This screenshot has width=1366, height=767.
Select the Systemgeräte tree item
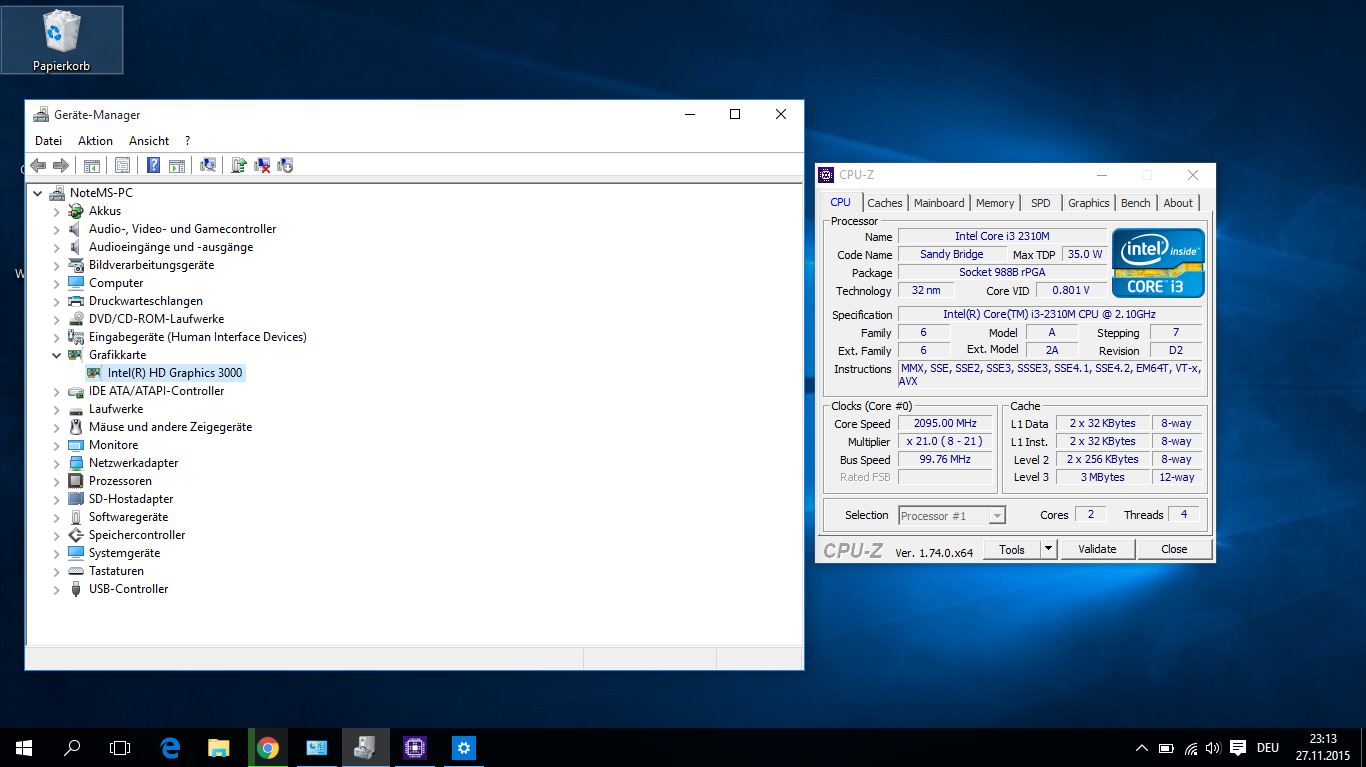124,553
